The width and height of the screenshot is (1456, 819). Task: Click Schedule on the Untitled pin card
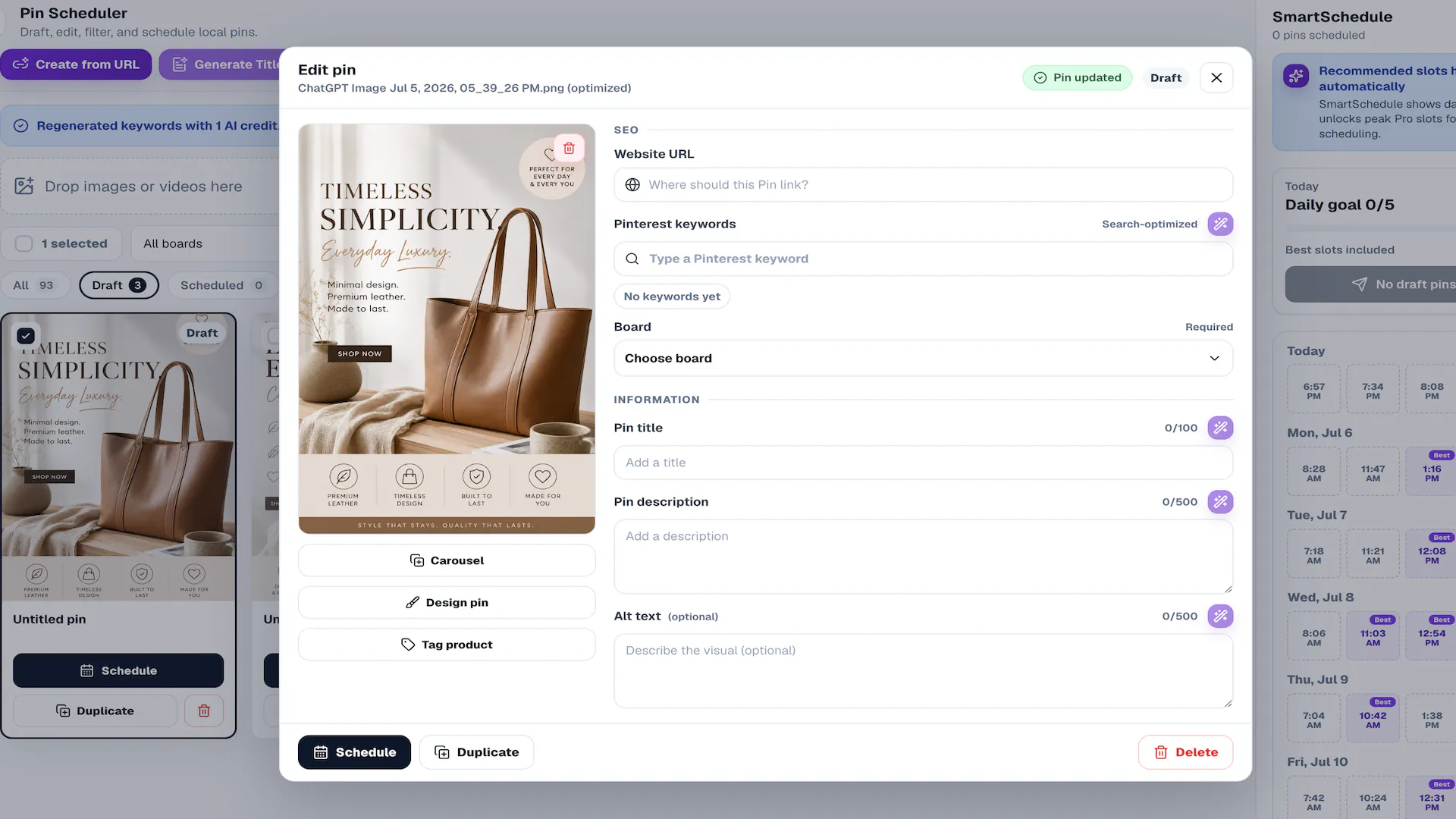pyautogui.click(x=118, y=670)
